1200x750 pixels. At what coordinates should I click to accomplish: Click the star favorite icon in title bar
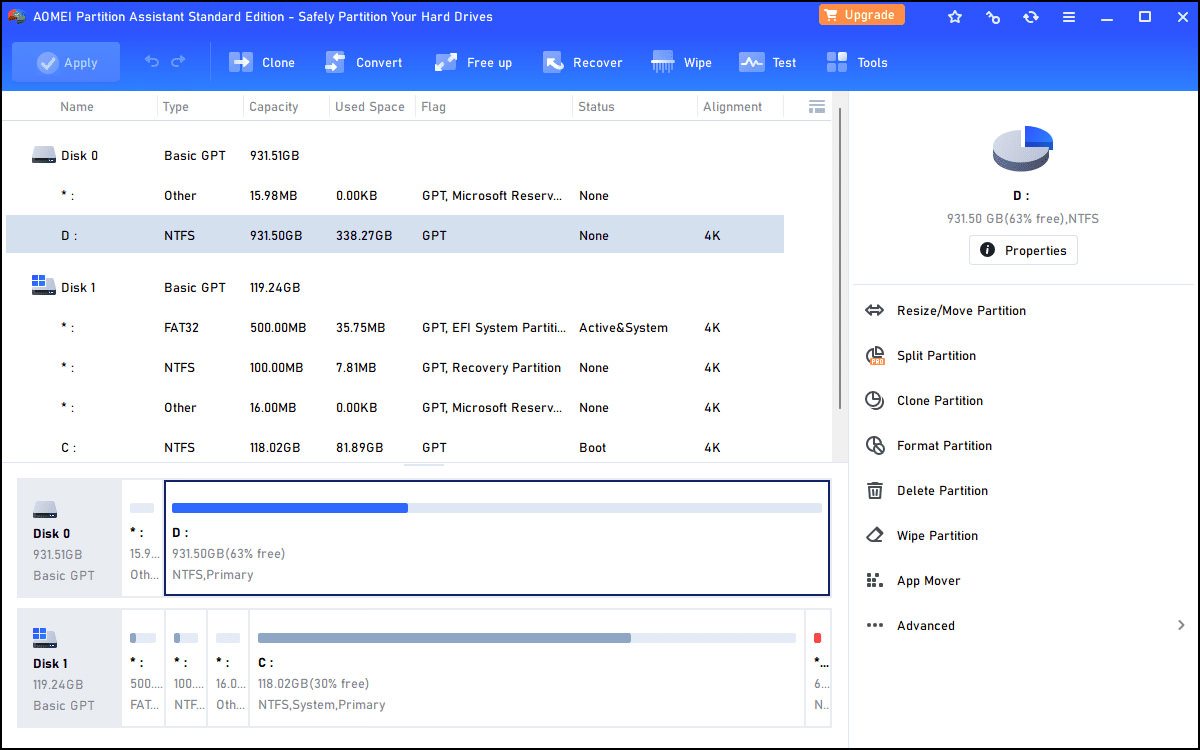(x=955, y=17)
